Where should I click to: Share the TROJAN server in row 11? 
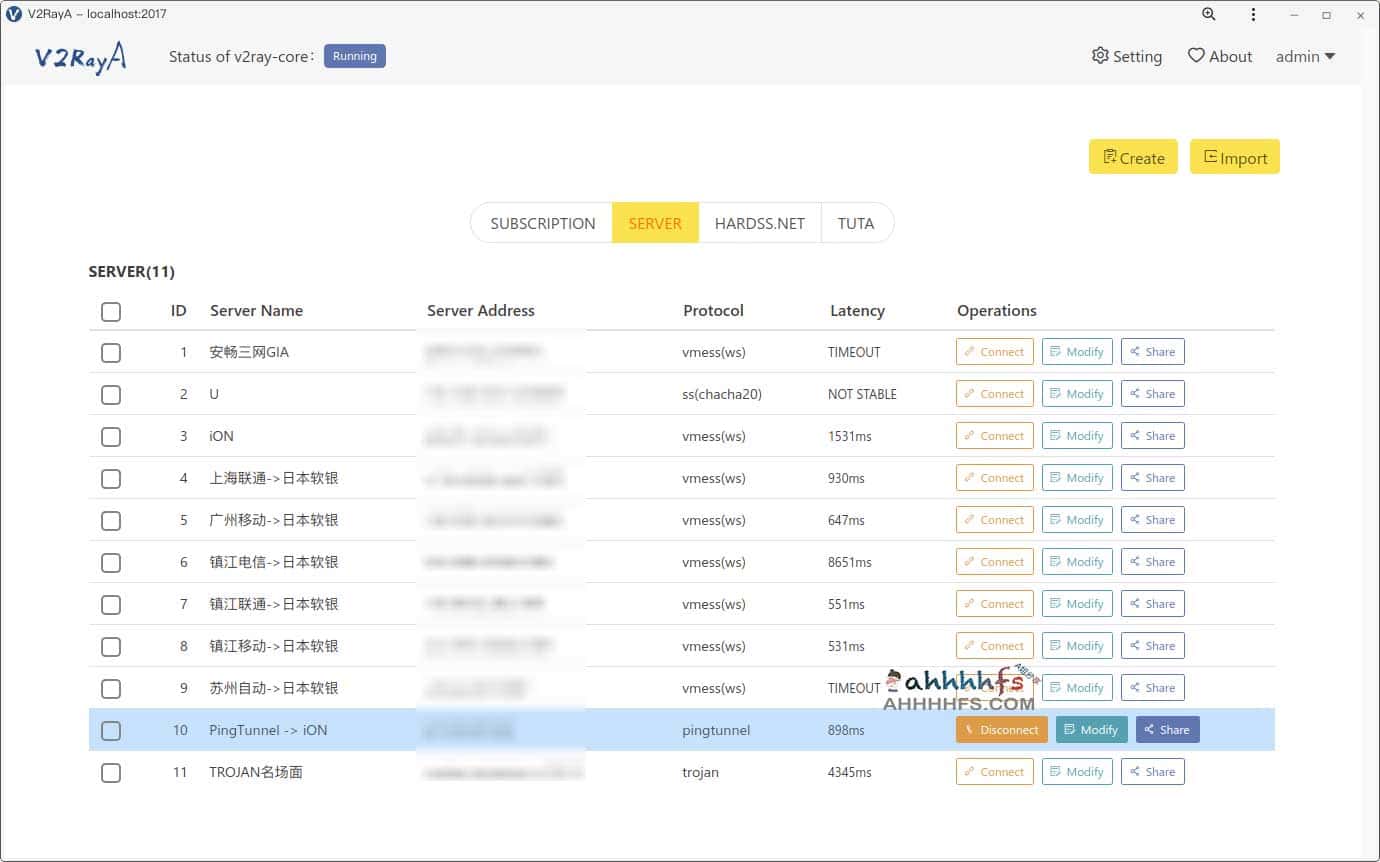pos(1152,772)
